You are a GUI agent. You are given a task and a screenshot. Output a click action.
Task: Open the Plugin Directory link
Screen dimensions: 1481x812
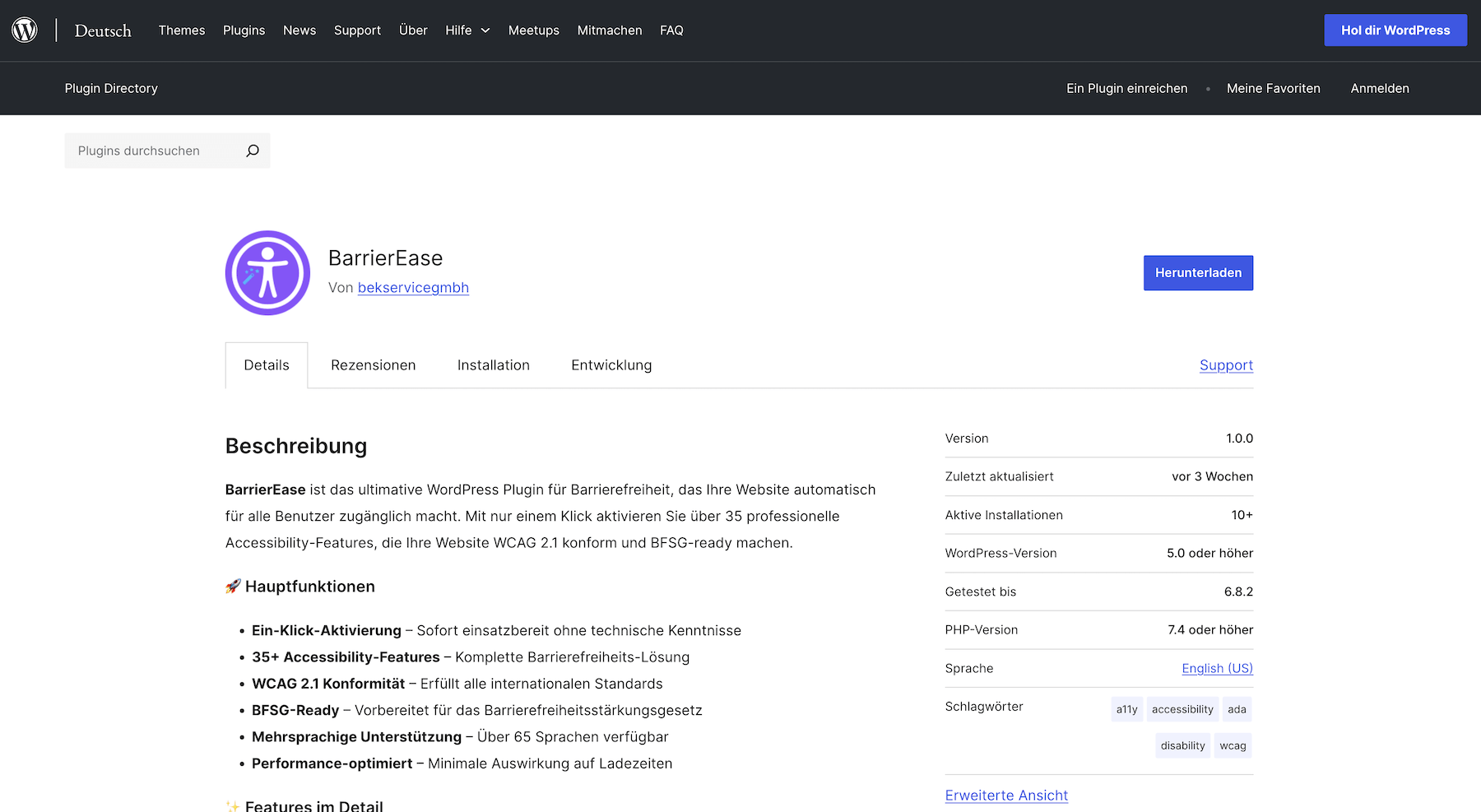[111, 88]
